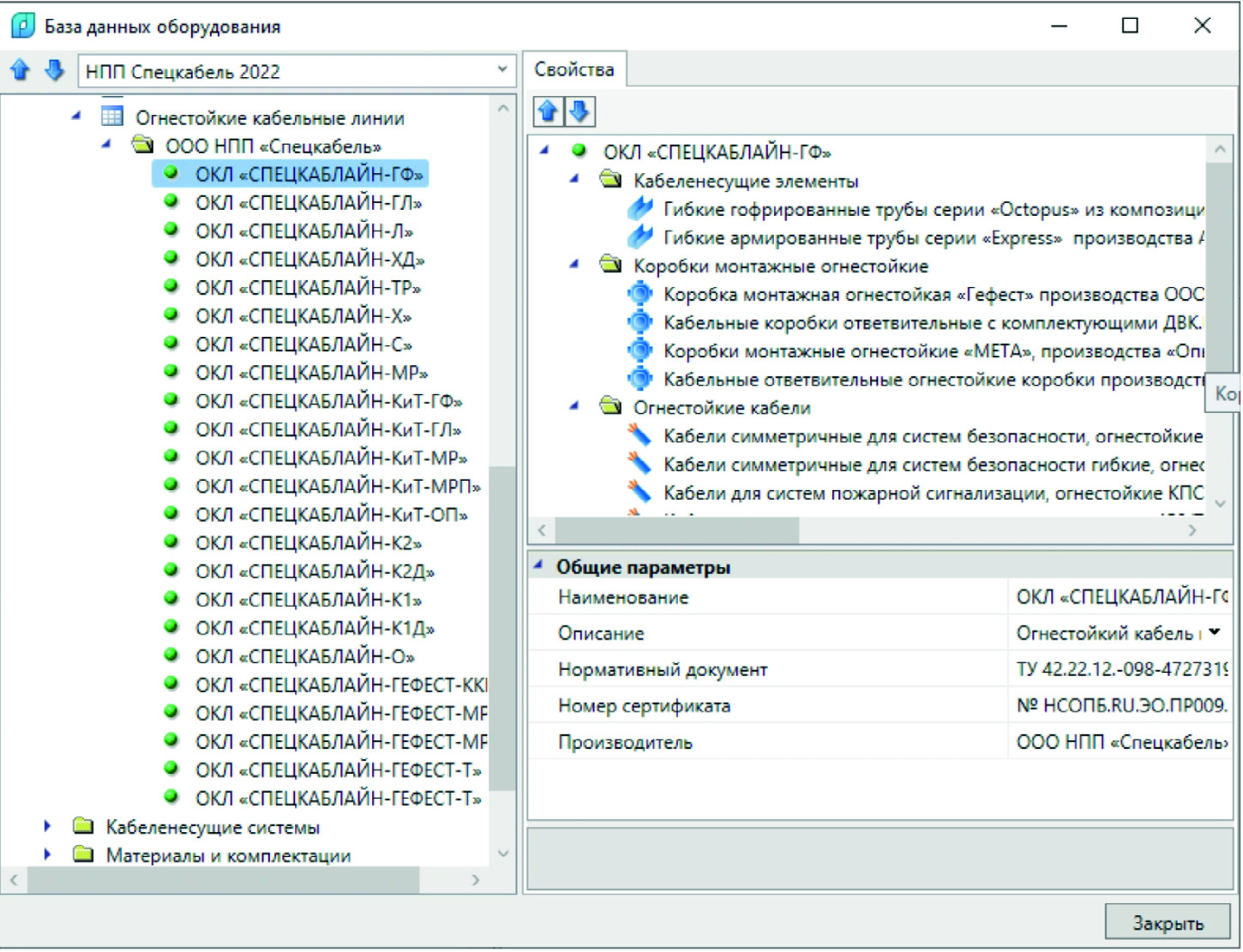Collapse the Общие параметры section

click(538, 566)
